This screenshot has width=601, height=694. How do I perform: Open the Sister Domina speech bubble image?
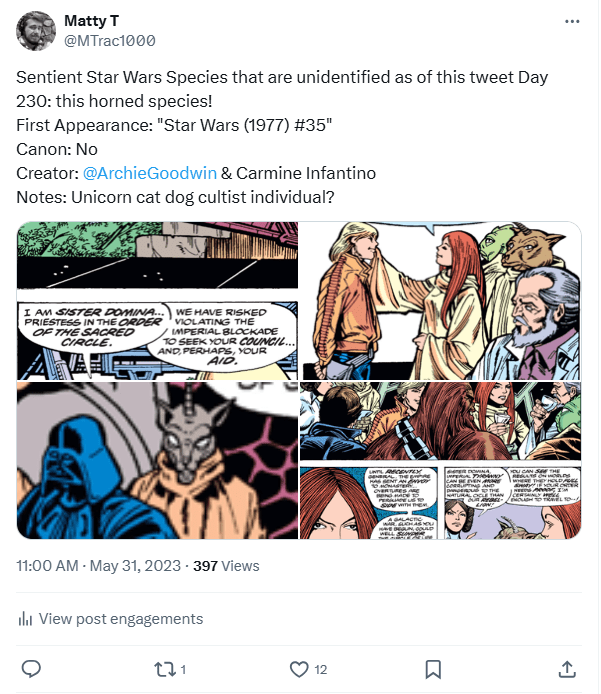point(157,299)
